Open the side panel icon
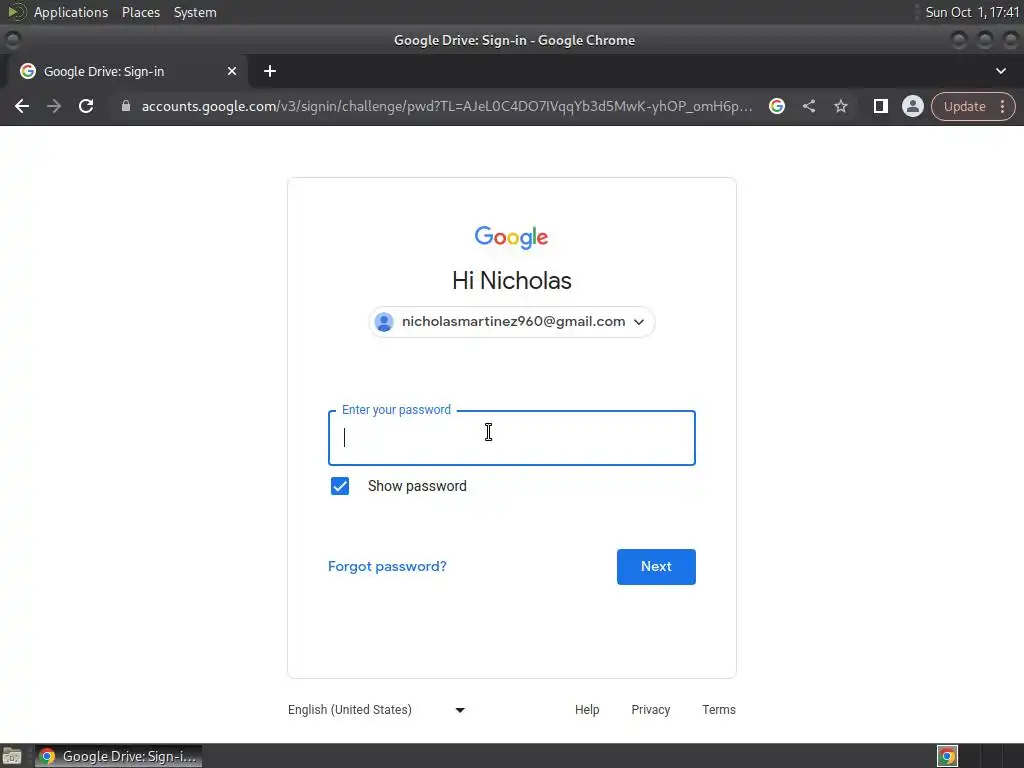Image resolution: width=1024 pixels, height=768 pixels. coord(880,106)
